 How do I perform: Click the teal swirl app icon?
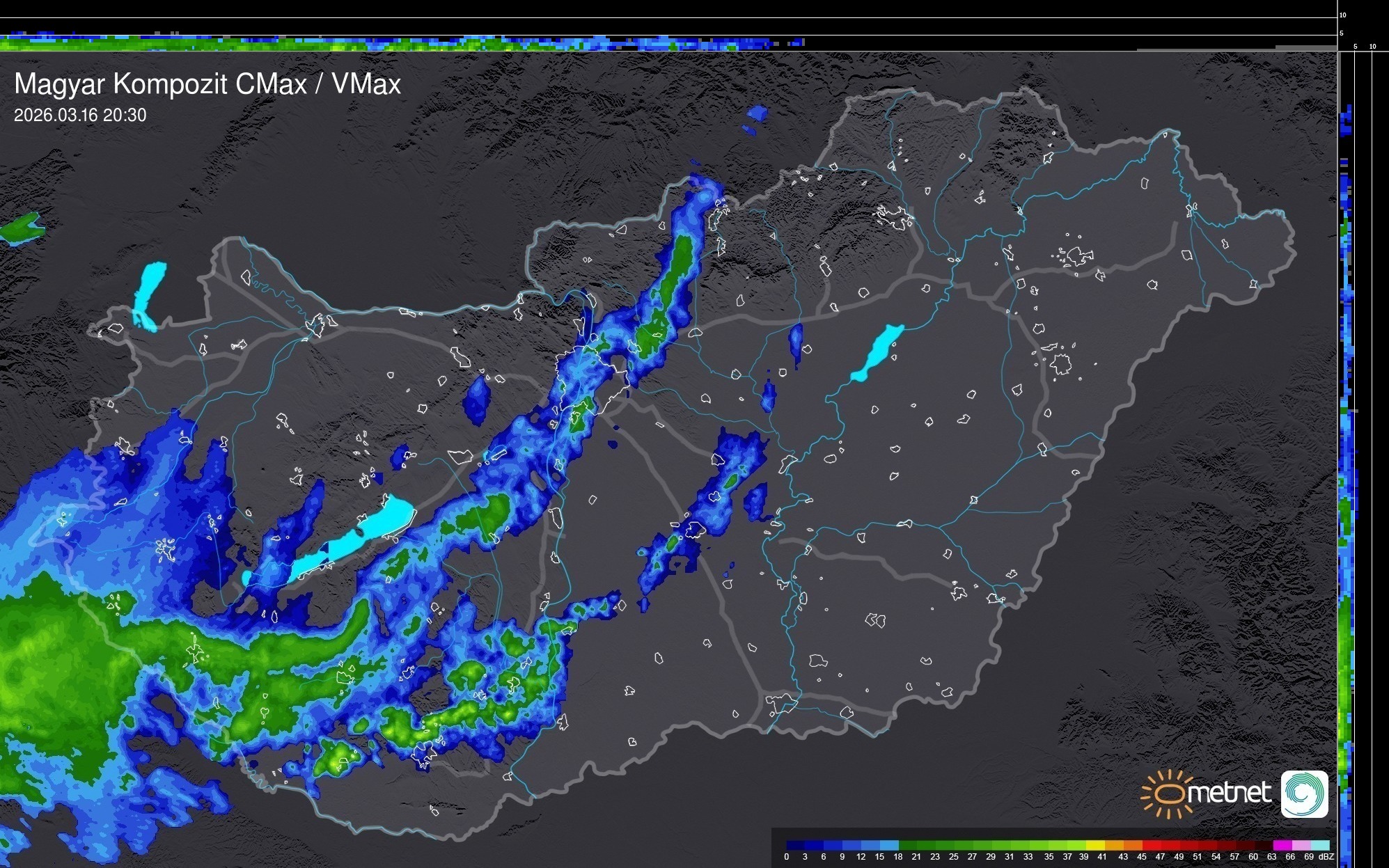(x=1304, y=794)
